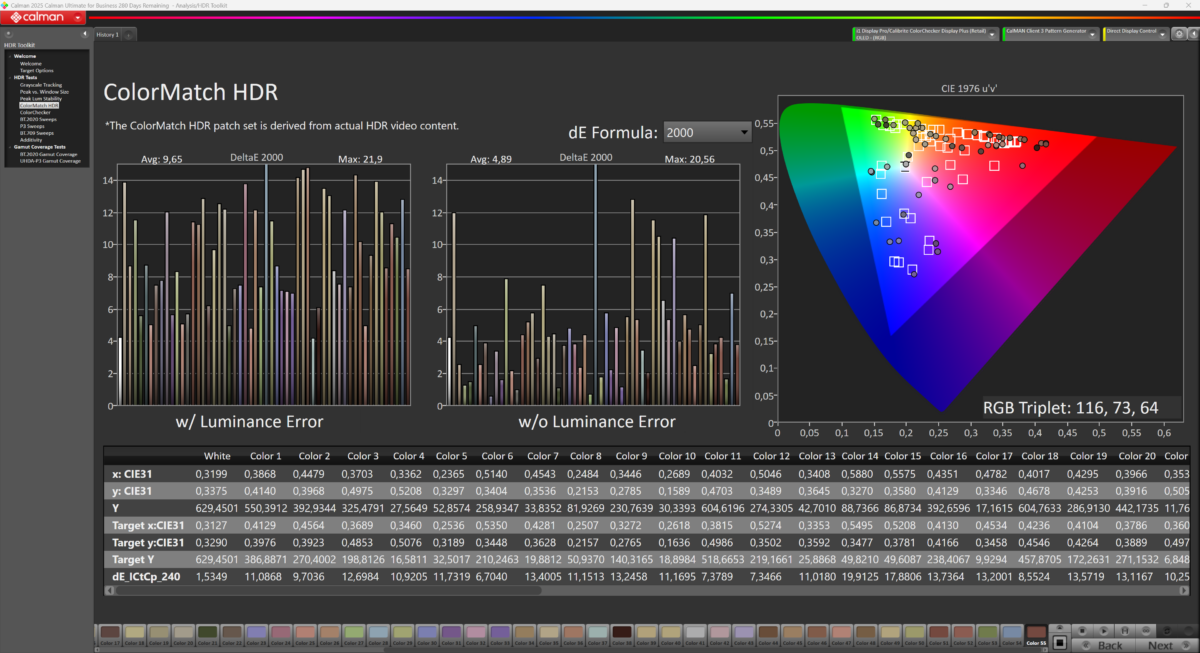Click the data table horizontal scrollbar
Screen dimensions: 1200x653
click(x=330, y=591)
